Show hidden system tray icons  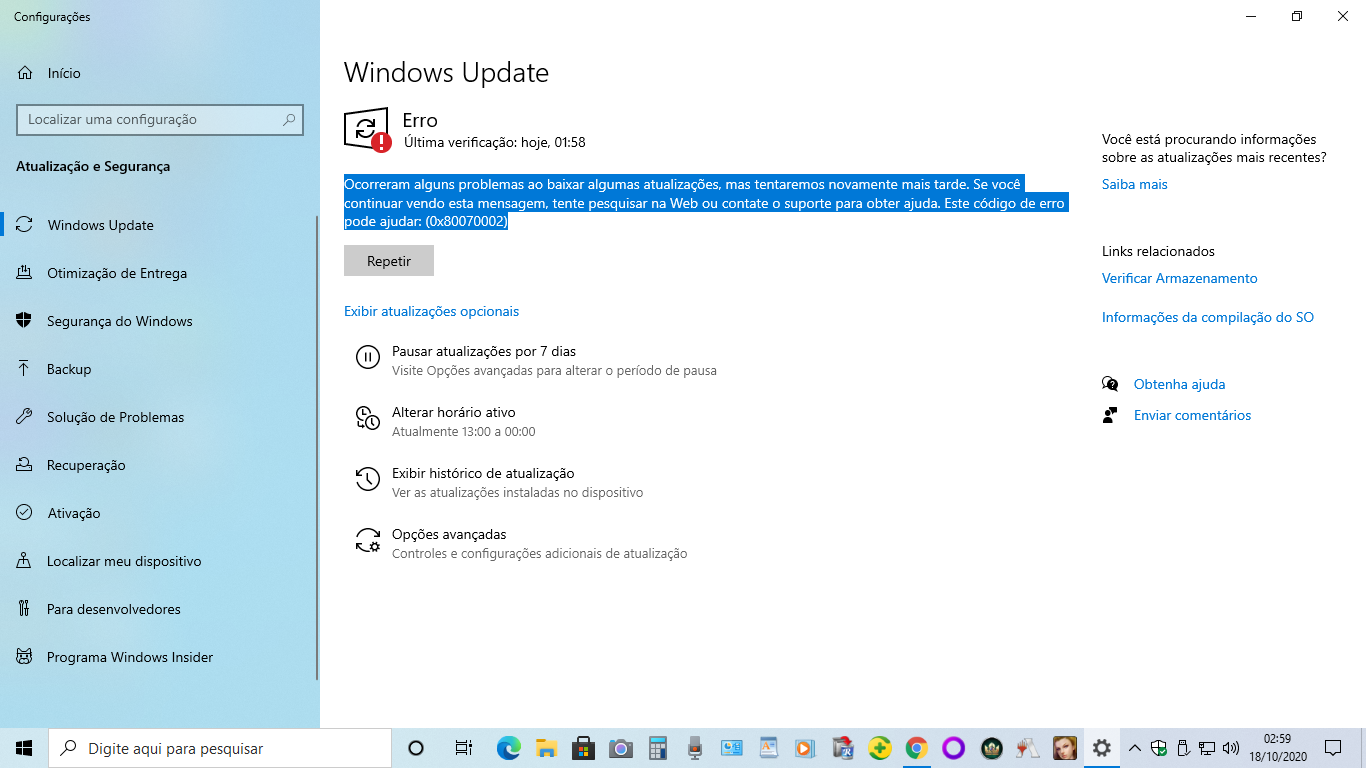tap(1135, 748)
